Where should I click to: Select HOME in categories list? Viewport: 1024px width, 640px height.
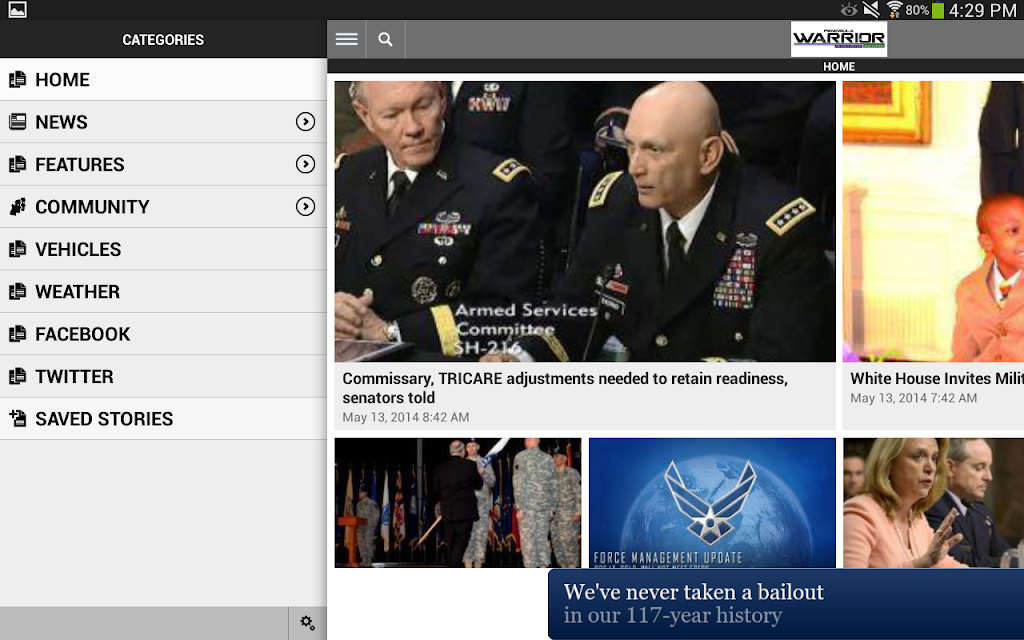tap(163, 80)
